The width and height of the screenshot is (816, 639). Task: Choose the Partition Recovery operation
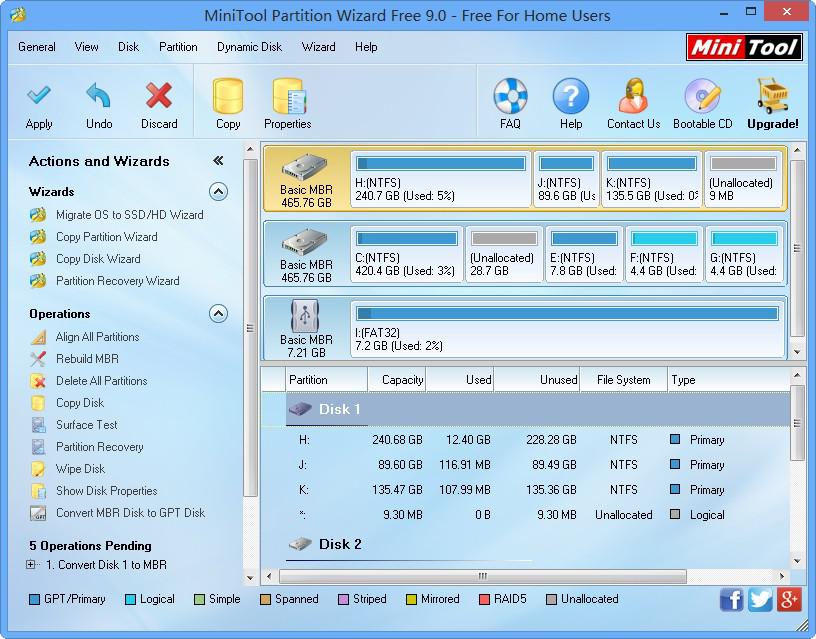tap(99, 447)
